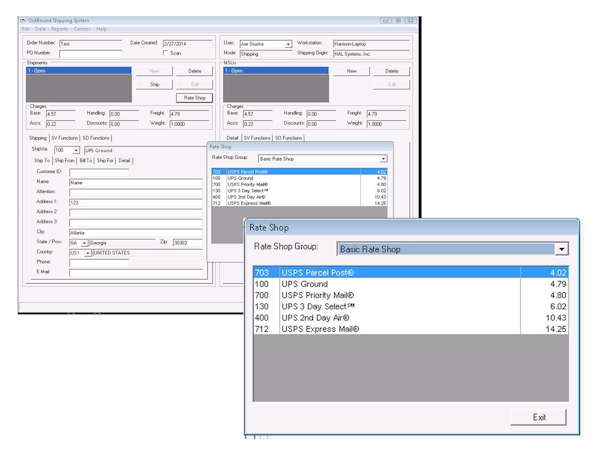The height and width of the screenshot is (450, 600).
Task: Click Shipments Base charge field showing 4.57
Action: (61, 114)
